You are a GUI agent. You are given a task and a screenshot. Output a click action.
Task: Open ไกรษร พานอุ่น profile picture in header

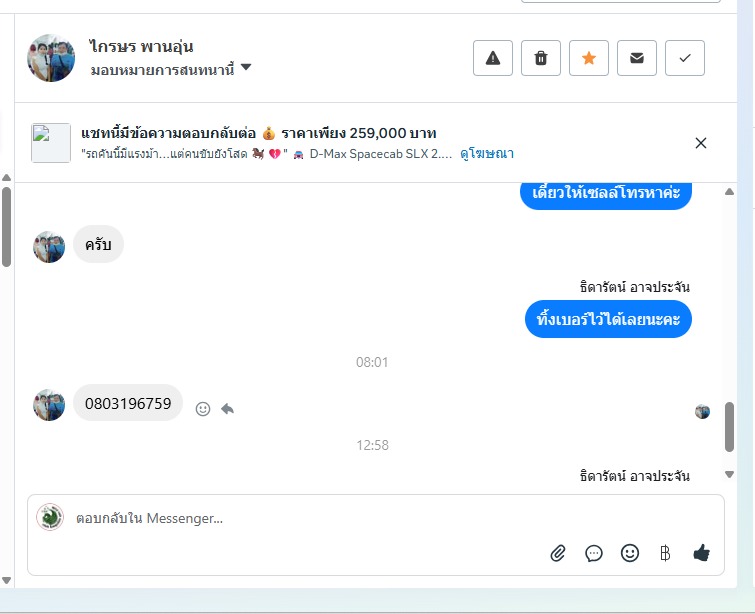tap(51, 58)
